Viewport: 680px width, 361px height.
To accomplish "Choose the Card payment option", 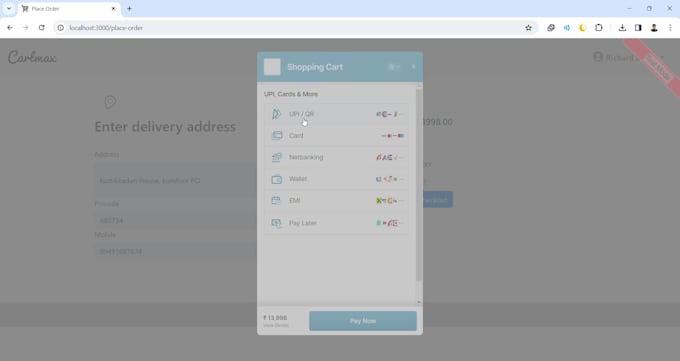I will point(336,136).
